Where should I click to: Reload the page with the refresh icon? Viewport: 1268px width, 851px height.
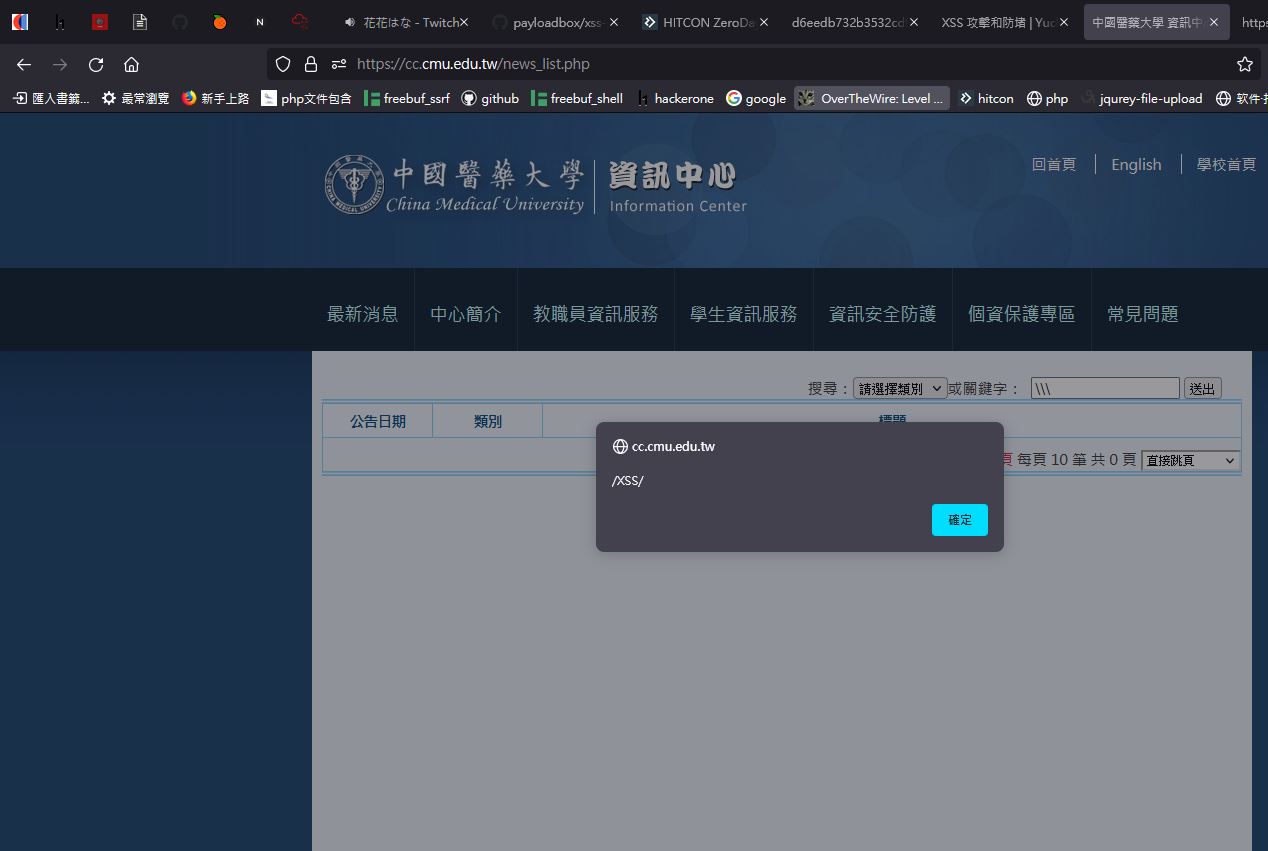pyautogui.click(x=96, y=64)
